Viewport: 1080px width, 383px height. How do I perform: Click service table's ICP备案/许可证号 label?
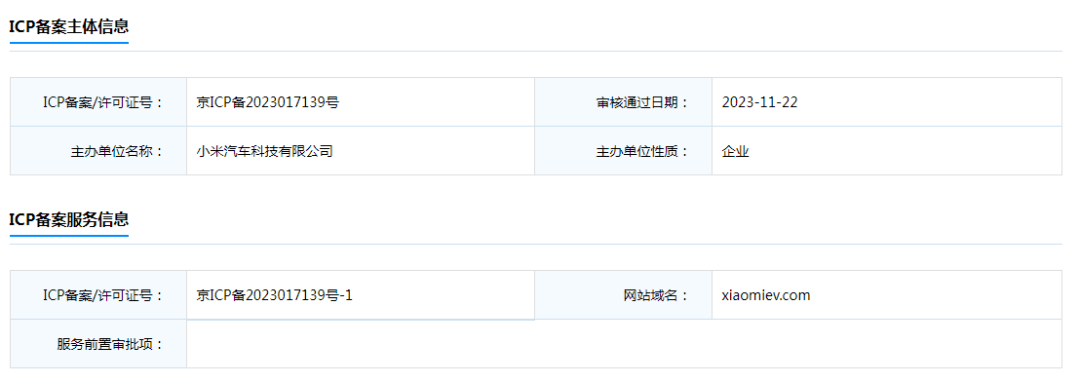103,296
